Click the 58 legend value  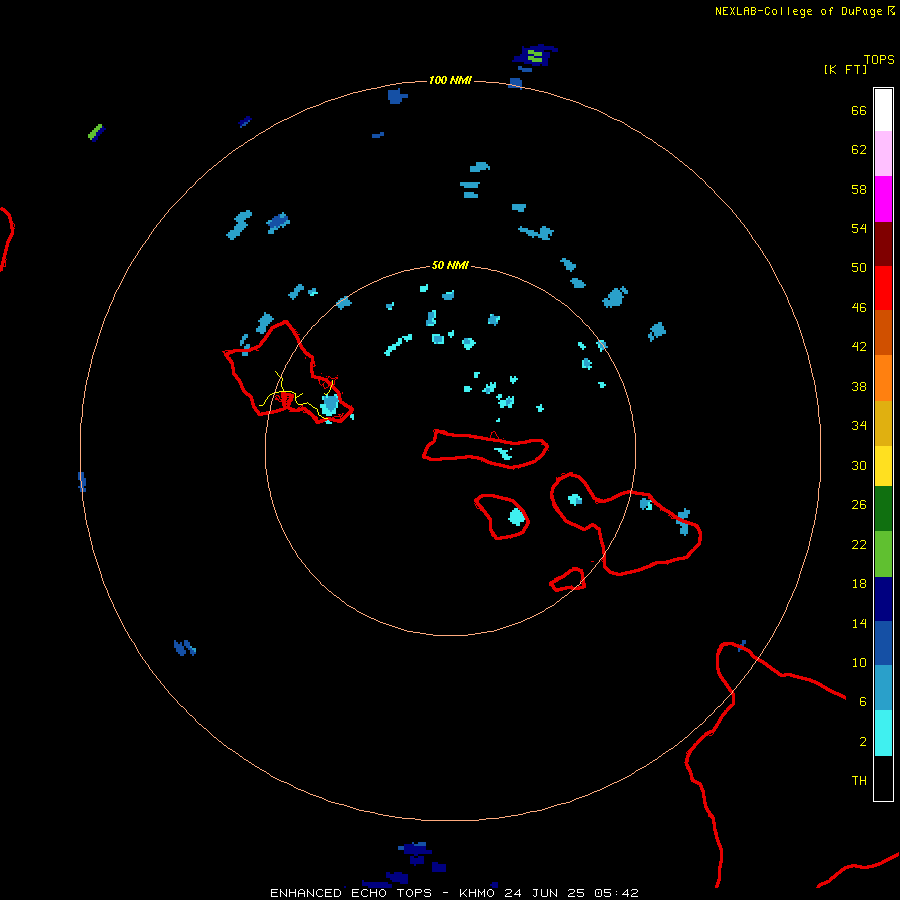pos(859,189)
